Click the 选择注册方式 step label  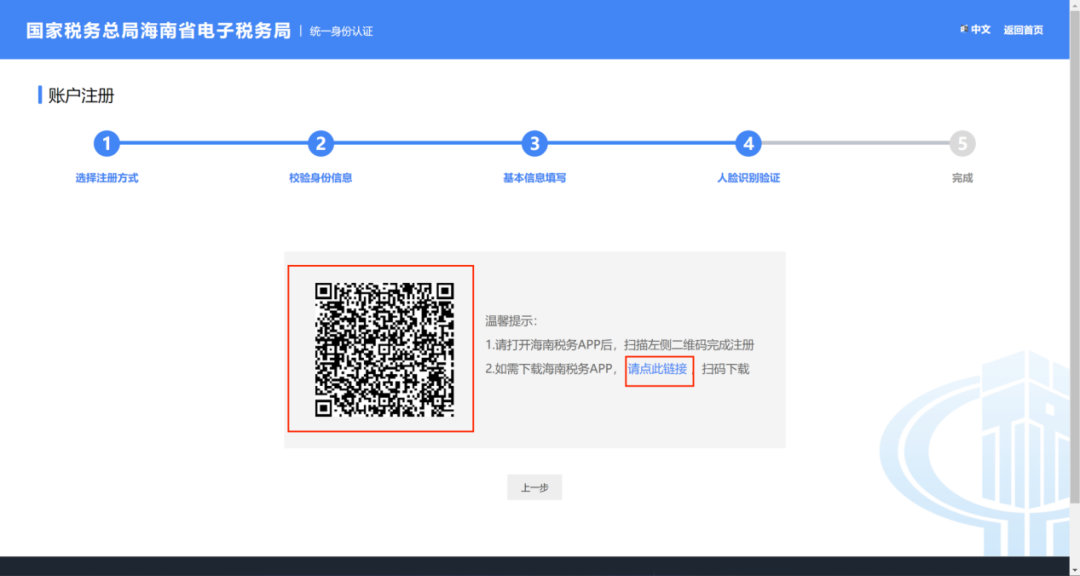point(107,178)
